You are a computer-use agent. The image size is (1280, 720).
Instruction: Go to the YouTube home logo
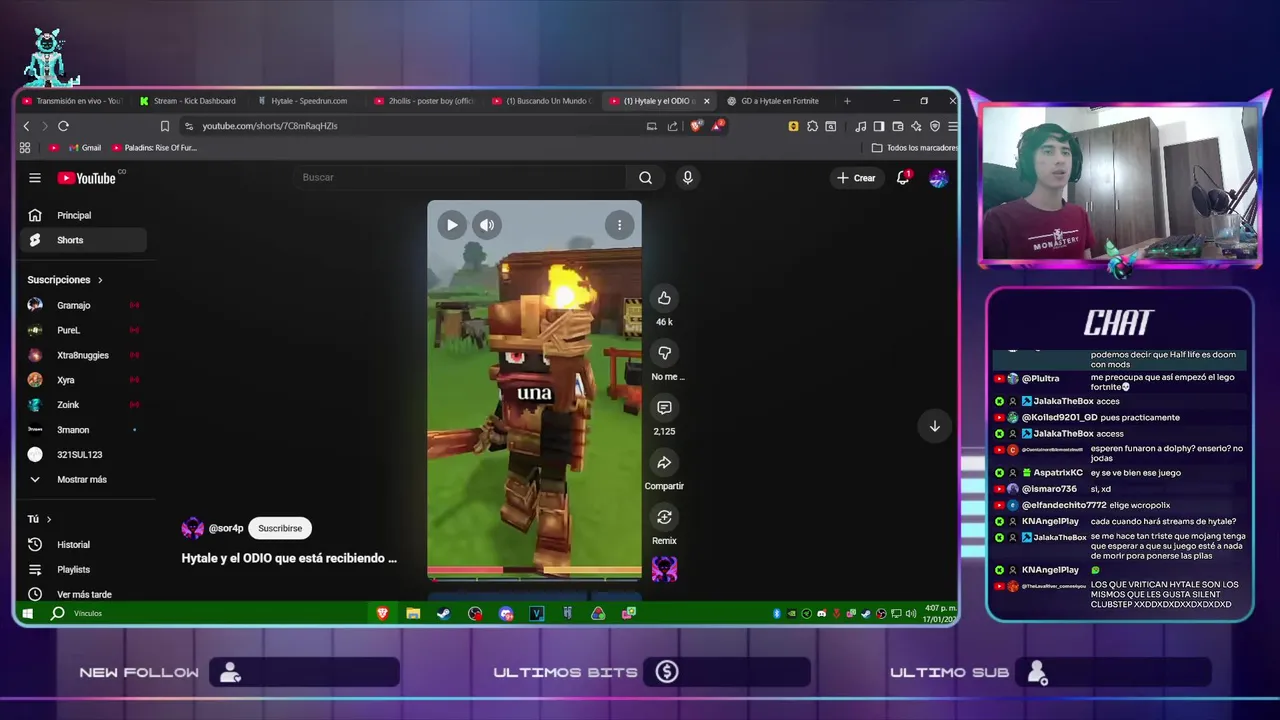click(x=87, y=178)
